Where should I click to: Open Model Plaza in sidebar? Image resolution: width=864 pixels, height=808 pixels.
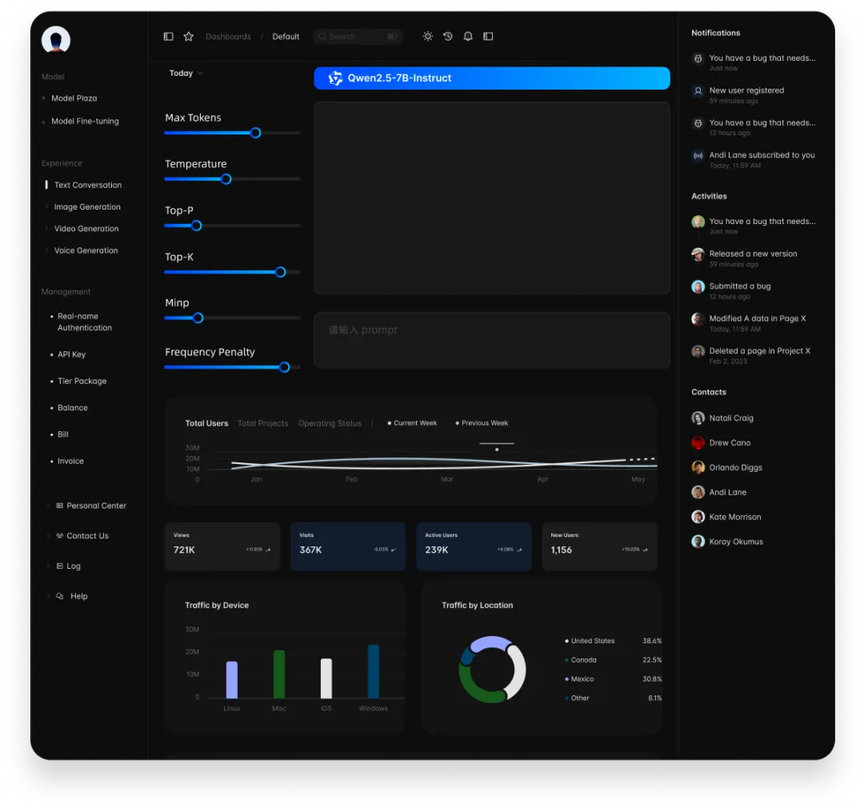tap(74, 98)
